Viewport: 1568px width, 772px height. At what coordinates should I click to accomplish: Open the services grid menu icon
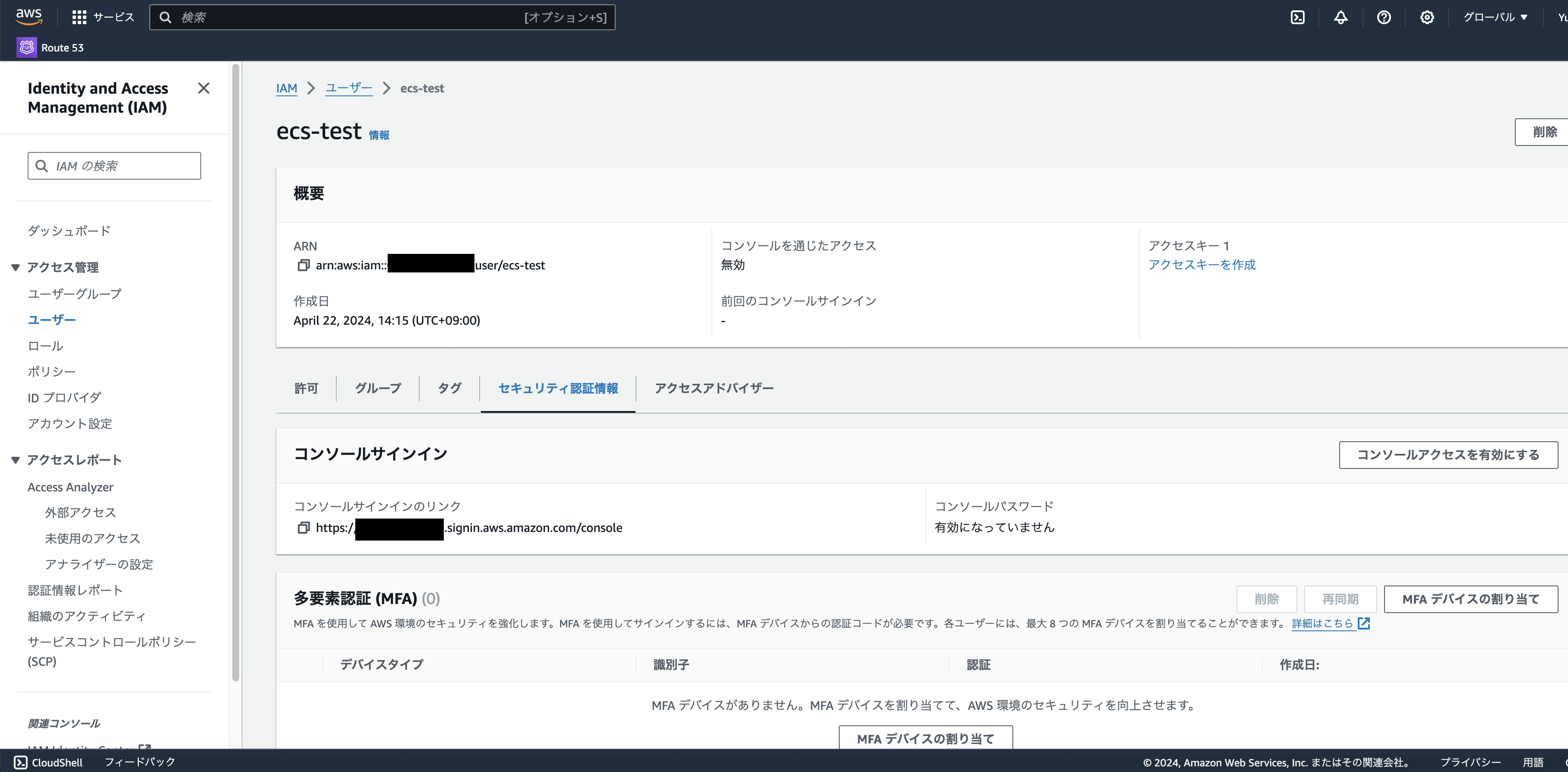79,17
